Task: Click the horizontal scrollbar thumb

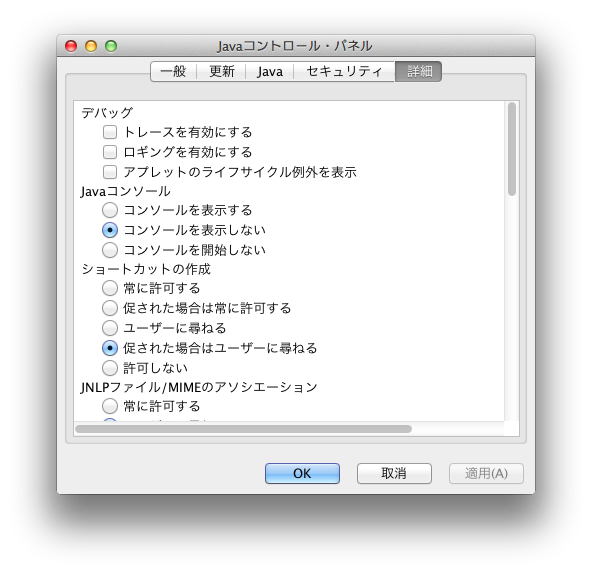Action: (244, 429)
